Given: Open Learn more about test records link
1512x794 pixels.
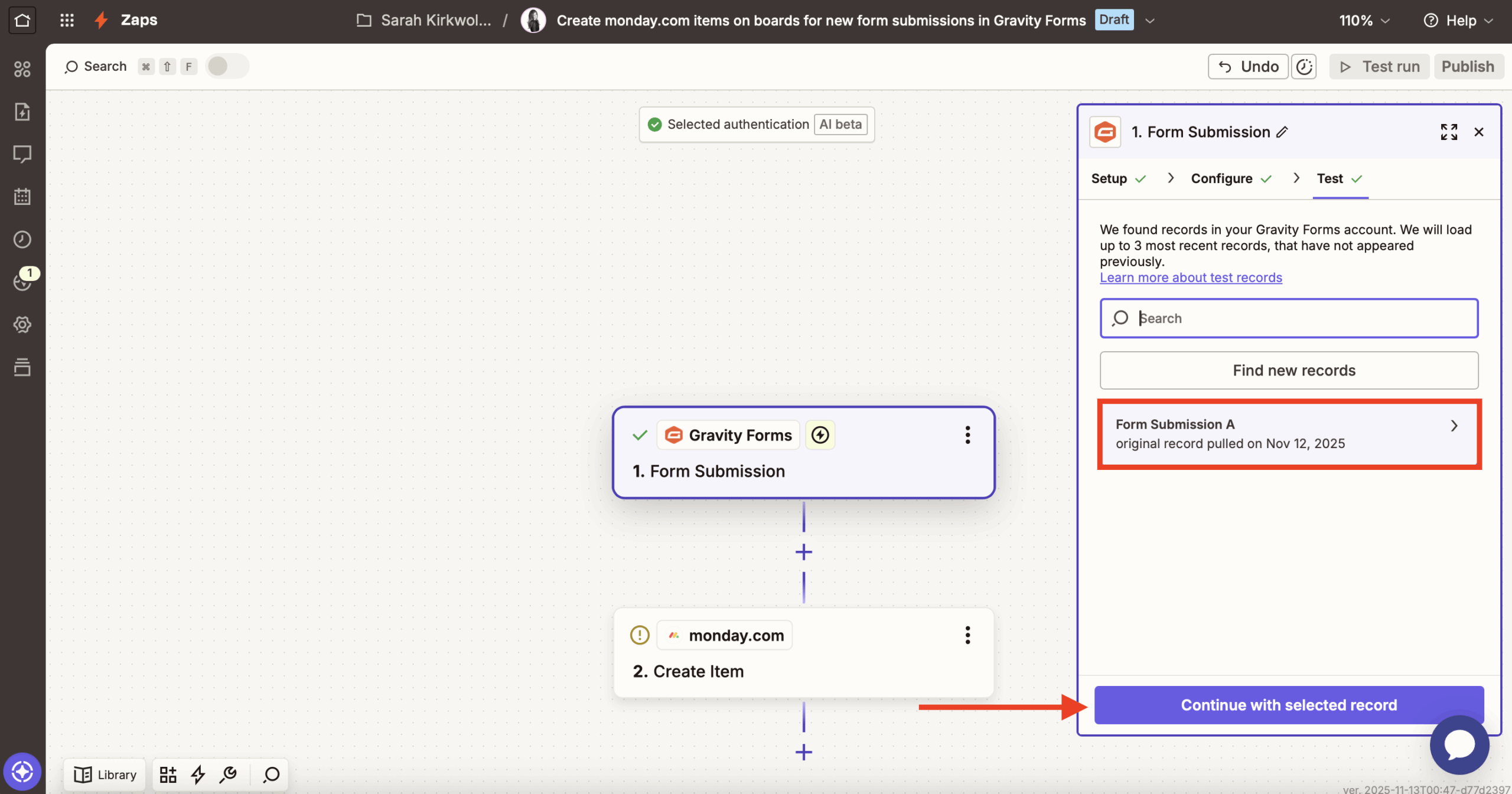Looking at the screenshot, I should [1191, 277].
